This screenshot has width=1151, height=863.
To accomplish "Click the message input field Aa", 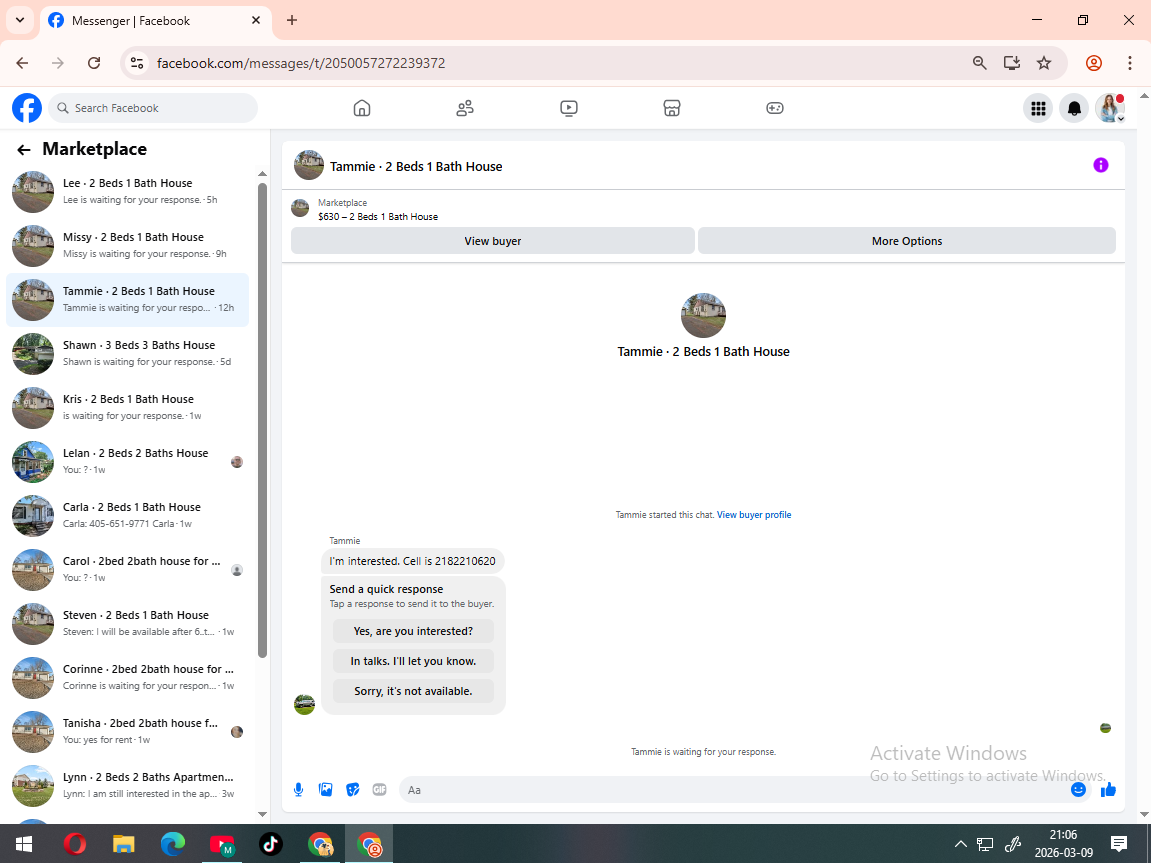I will (734, 790).
